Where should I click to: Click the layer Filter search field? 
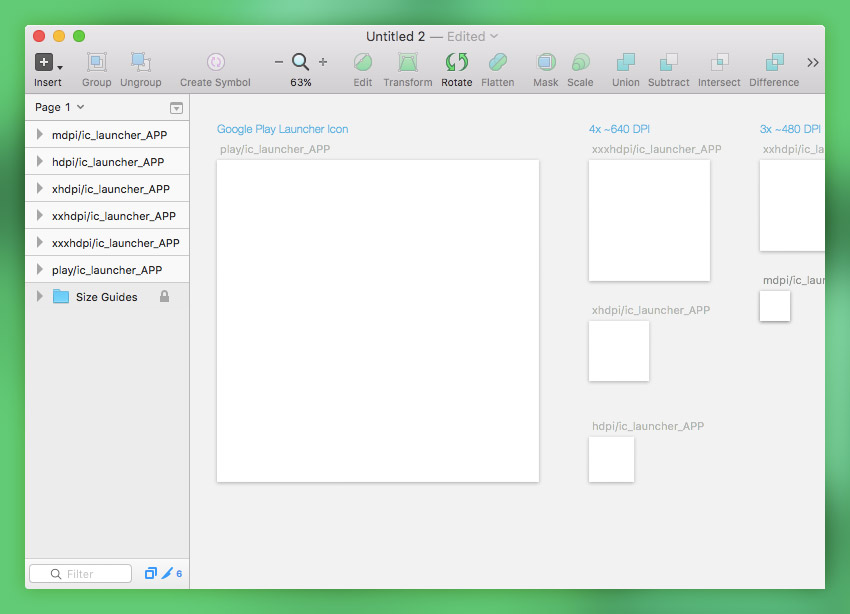point(81,574)
